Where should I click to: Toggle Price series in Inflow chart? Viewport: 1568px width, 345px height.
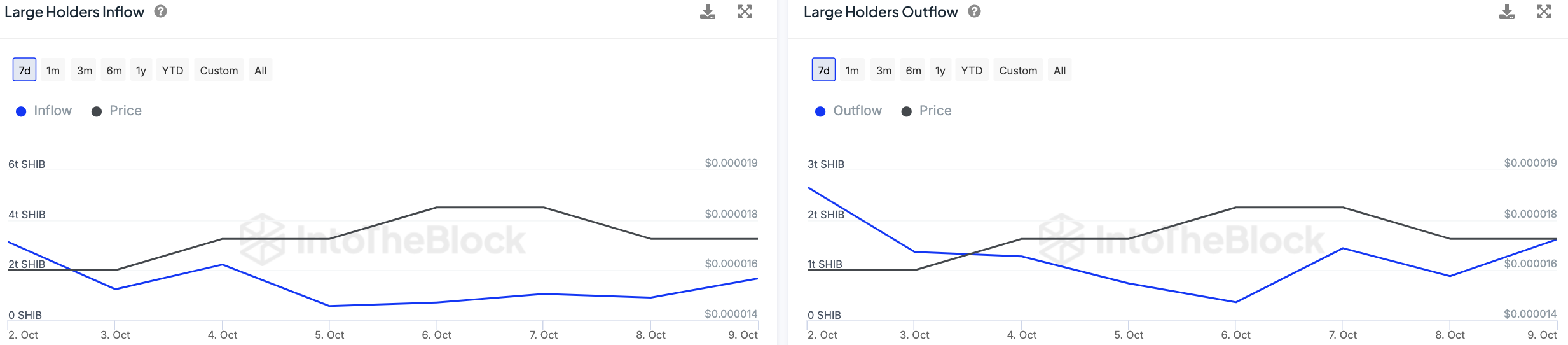pos(117,111)
